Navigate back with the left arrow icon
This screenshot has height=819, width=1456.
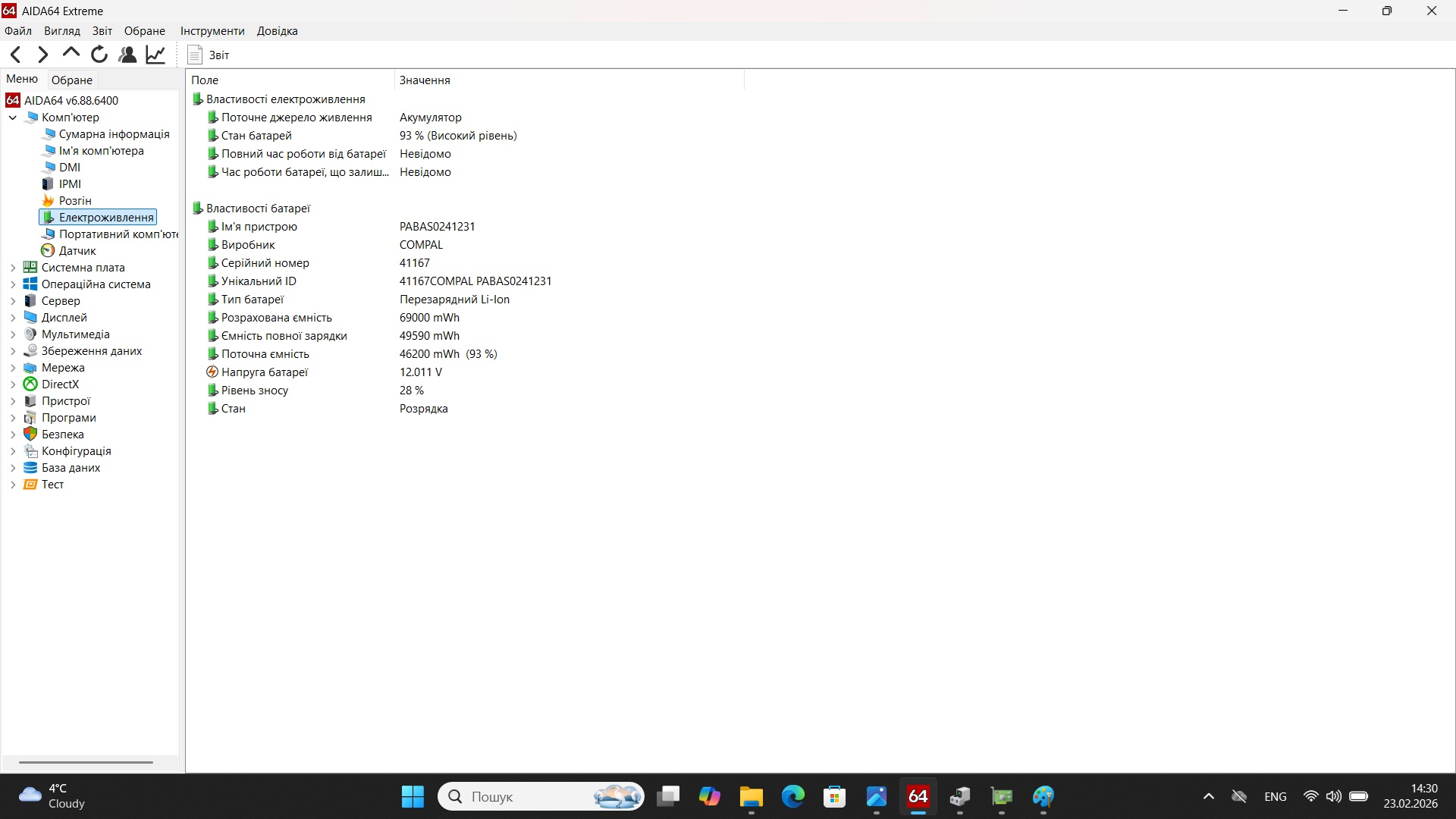(x=15, y=54)
